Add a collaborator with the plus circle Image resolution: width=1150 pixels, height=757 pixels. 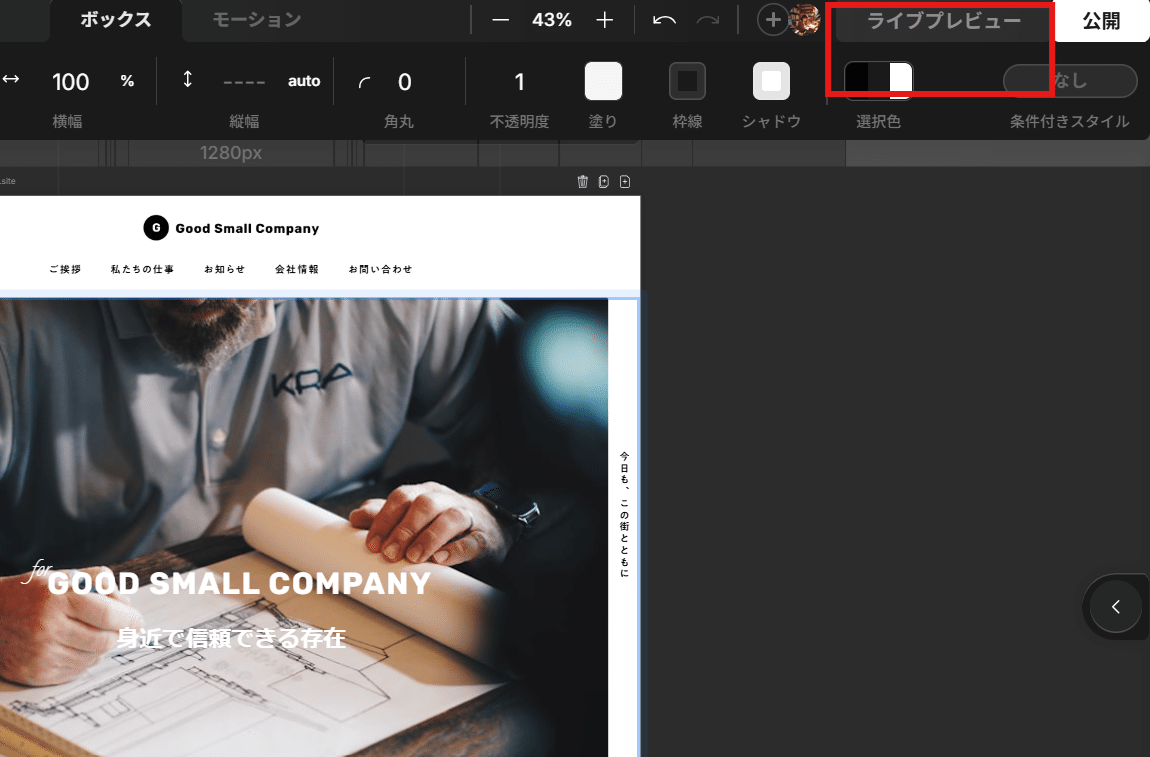(772, 21)
